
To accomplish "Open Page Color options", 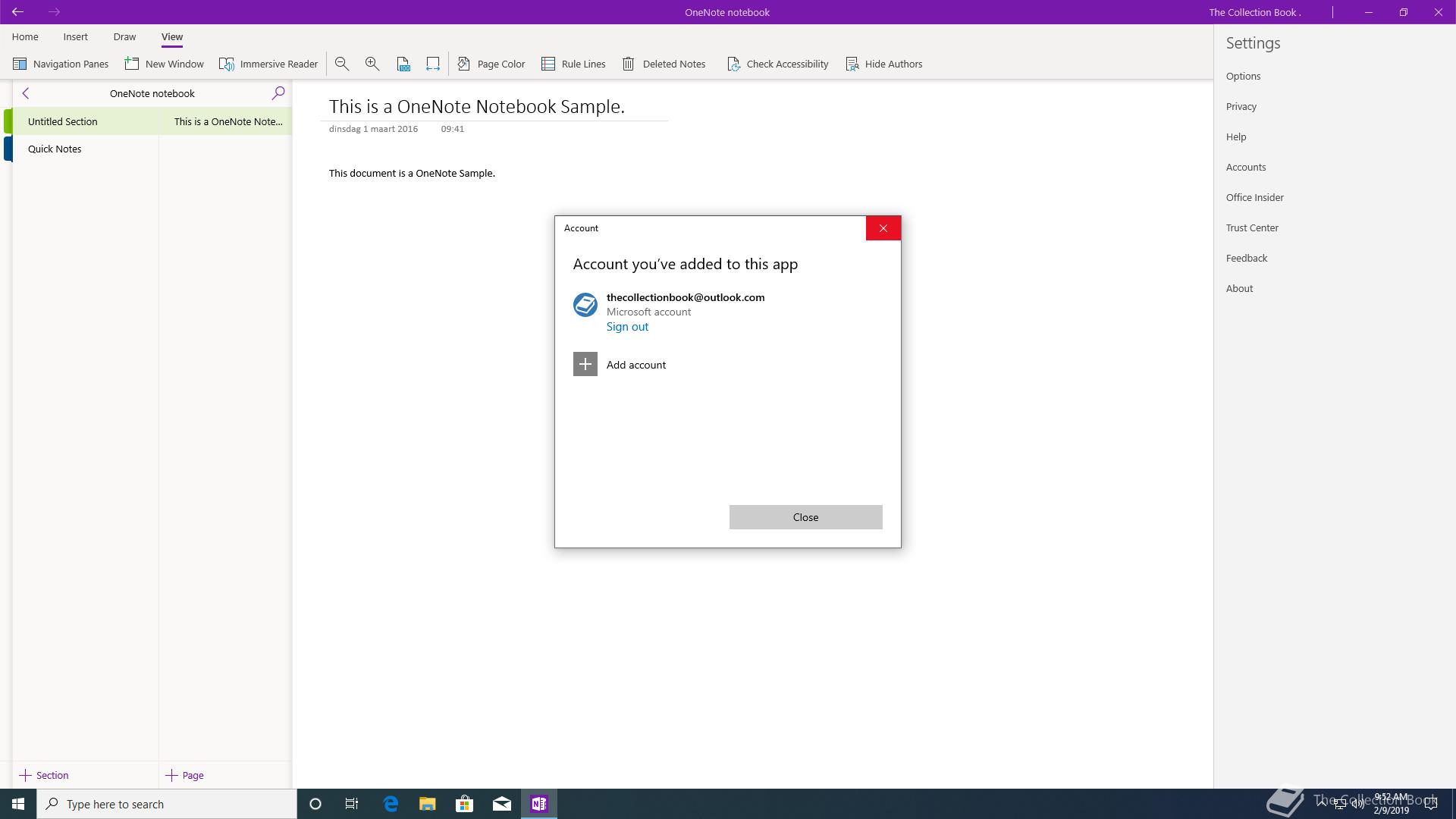I will coord(491,64).
